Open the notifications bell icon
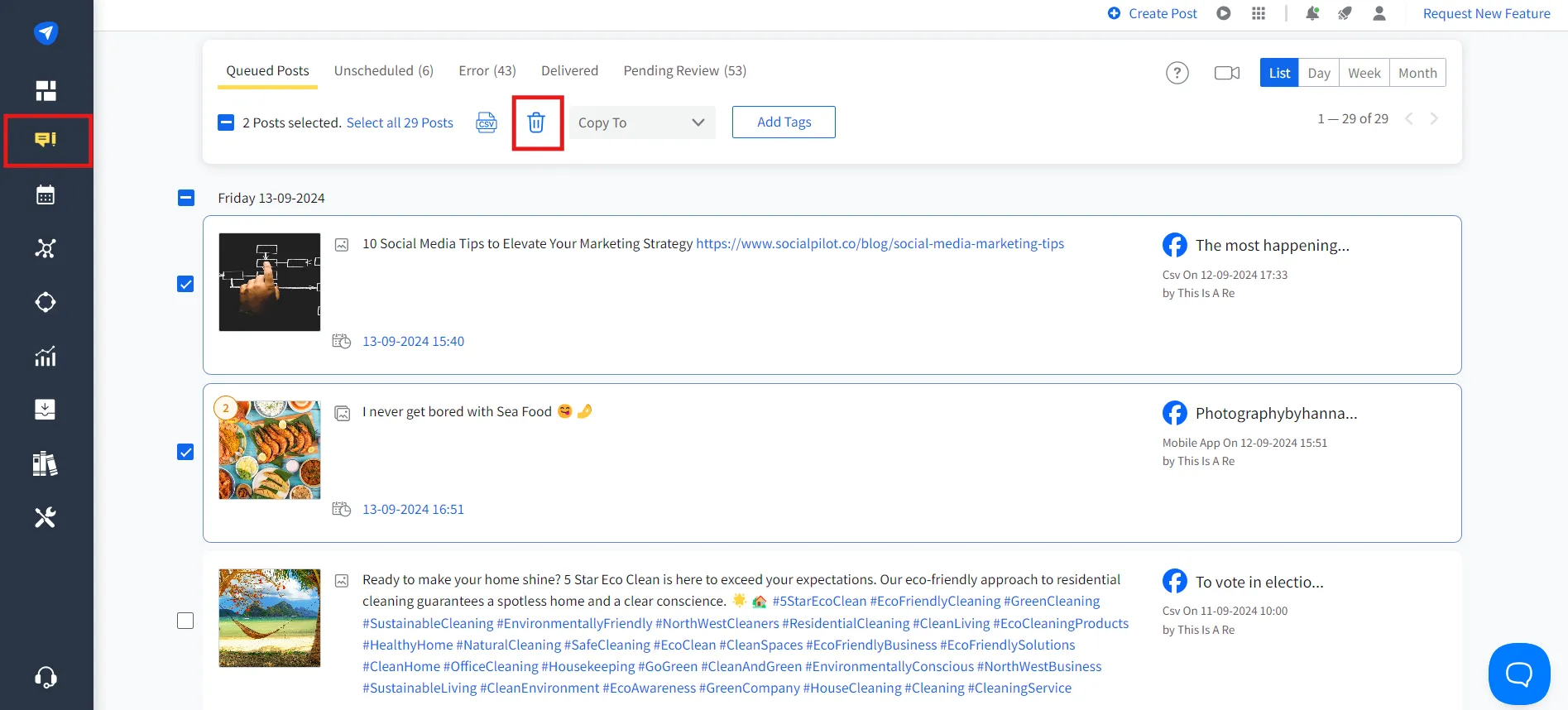Image resolution: width=1568 pixels, height=710 pixels. [1312, 13]
